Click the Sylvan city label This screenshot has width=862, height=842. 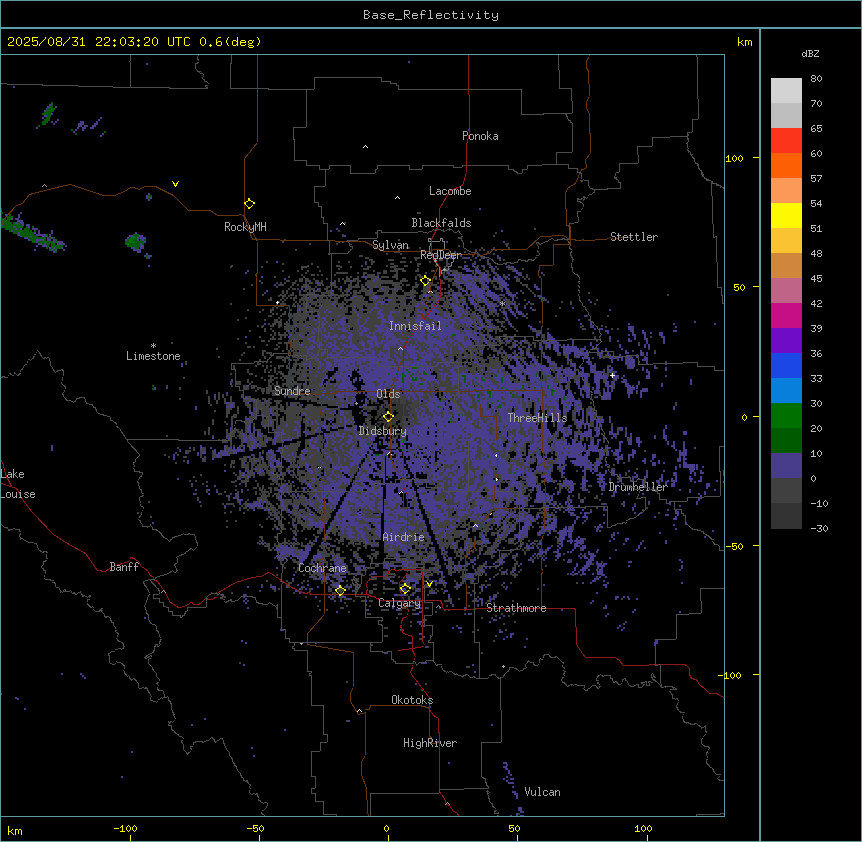390,245
